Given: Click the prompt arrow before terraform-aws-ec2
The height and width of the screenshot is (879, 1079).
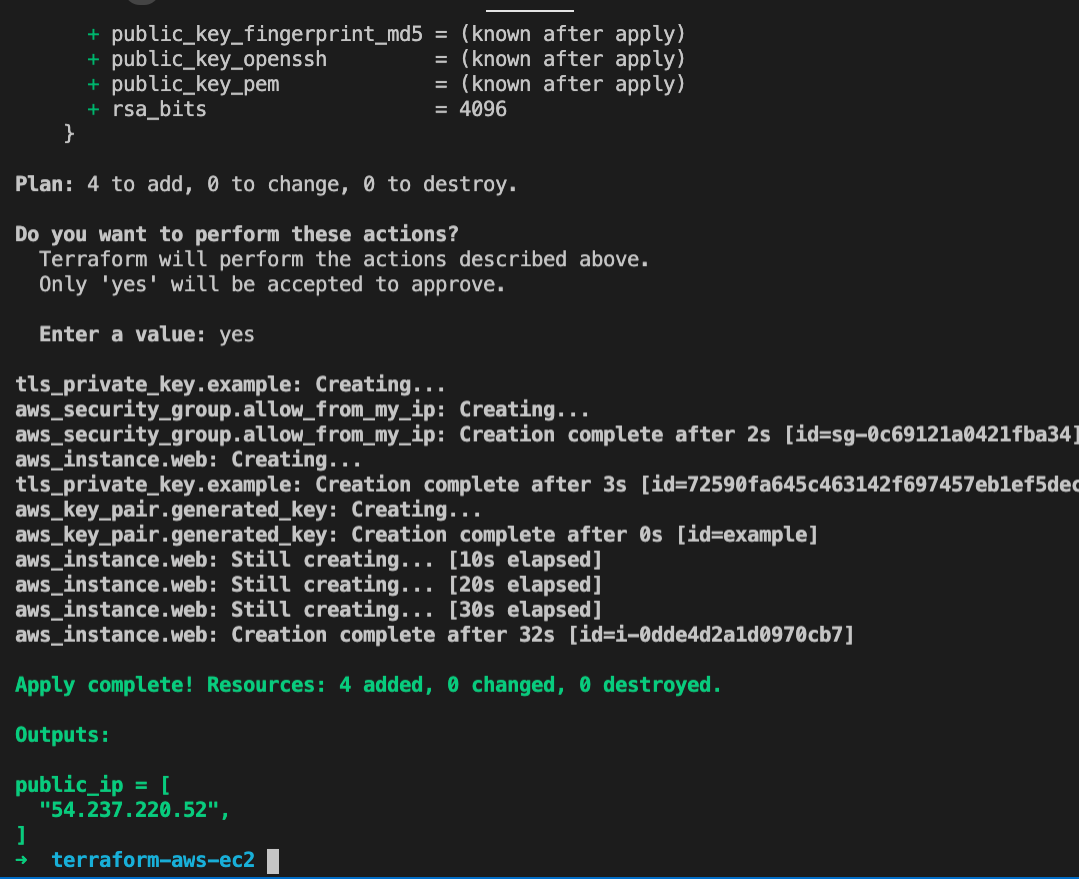Looking at the screenshot, I should 21,860.
